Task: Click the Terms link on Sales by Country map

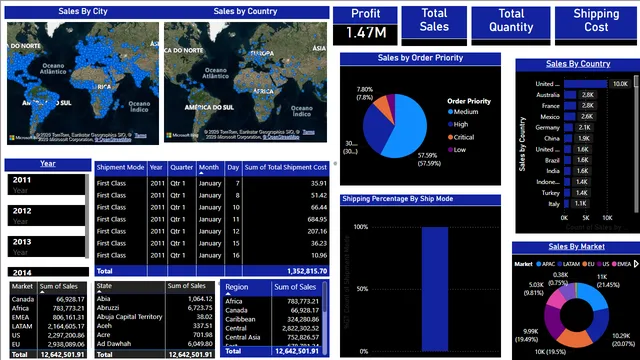Action: (309, 132)
